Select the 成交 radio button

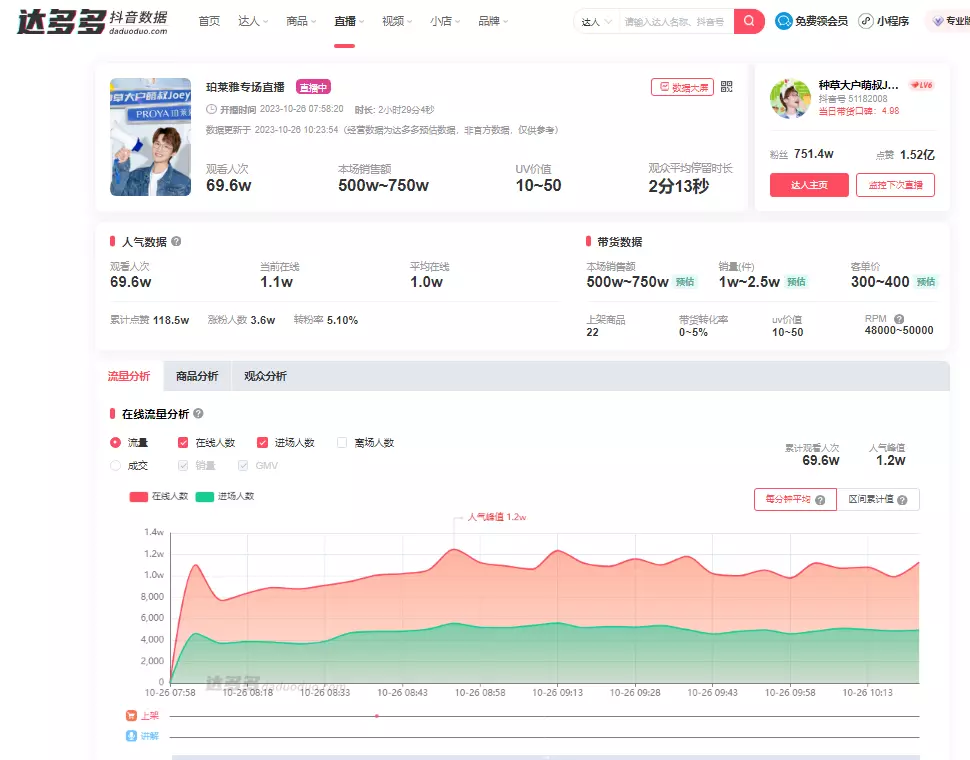115,465
